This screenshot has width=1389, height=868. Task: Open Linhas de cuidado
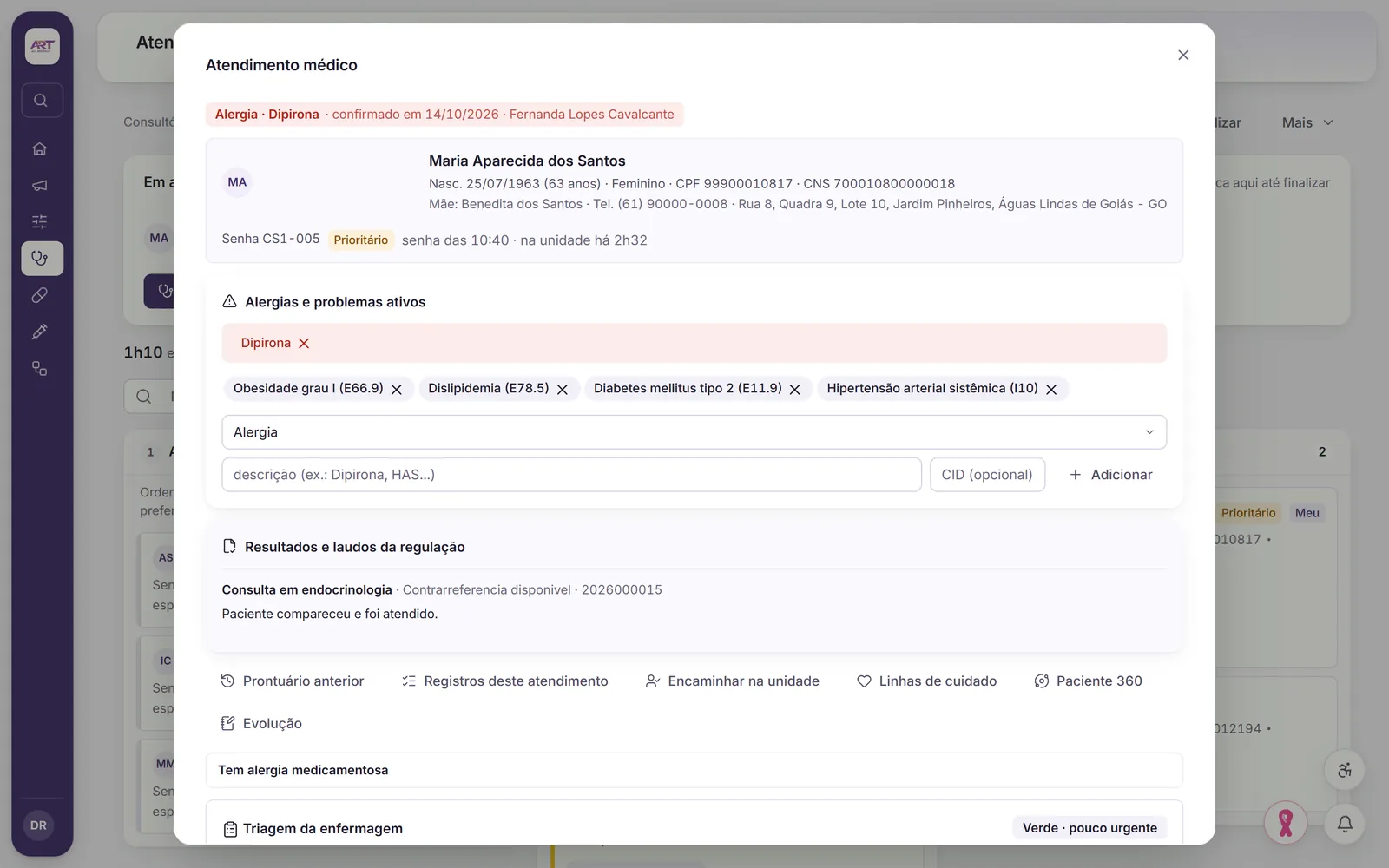click(x=927, y=681)
